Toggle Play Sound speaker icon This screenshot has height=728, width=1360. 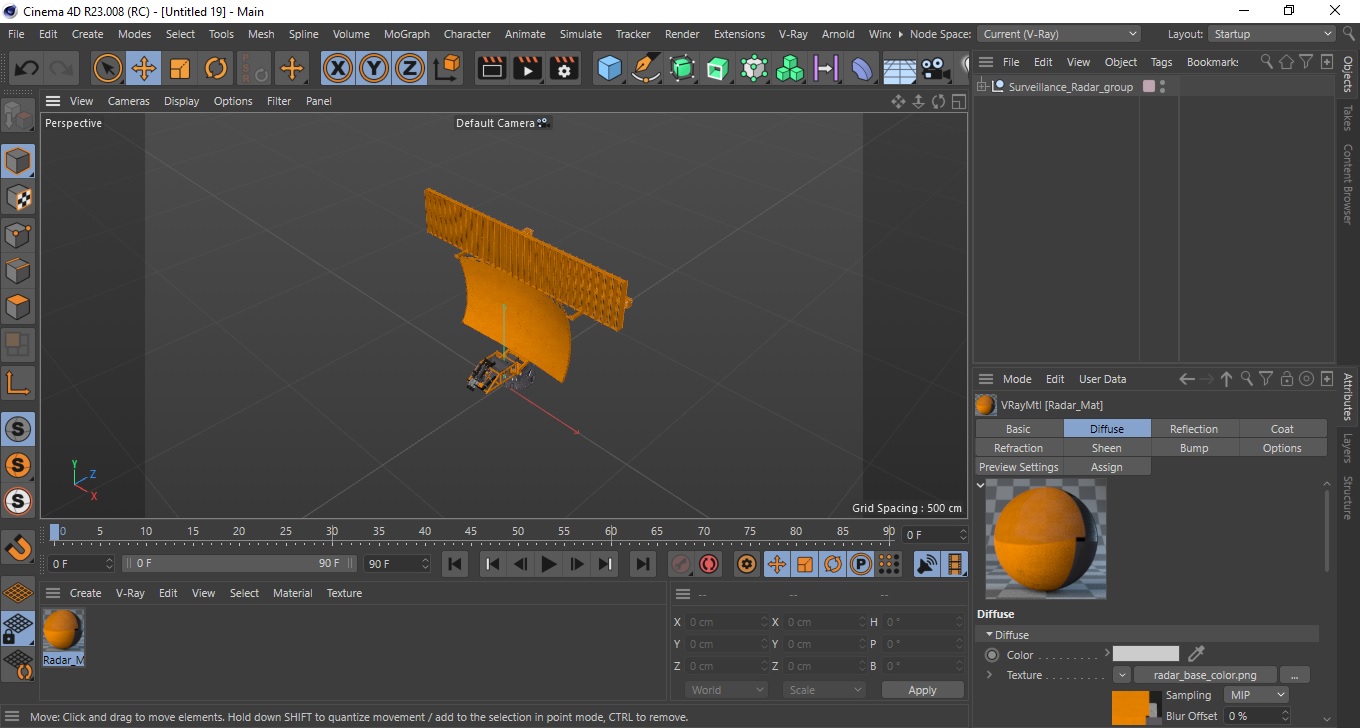(928, 564)
